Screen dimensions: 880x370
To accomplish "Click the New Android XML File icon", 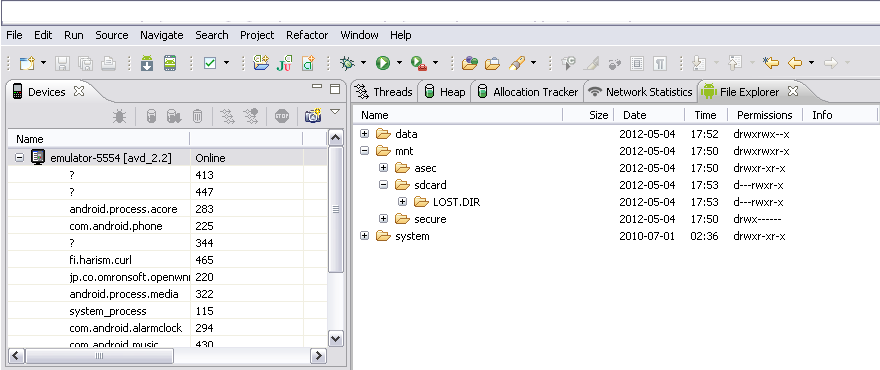I will [308, 63].
